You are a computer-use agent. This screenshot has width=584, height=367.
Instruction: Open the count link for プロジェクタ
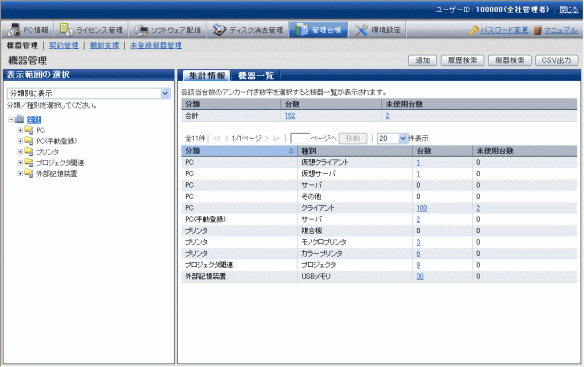click(418, 265)
